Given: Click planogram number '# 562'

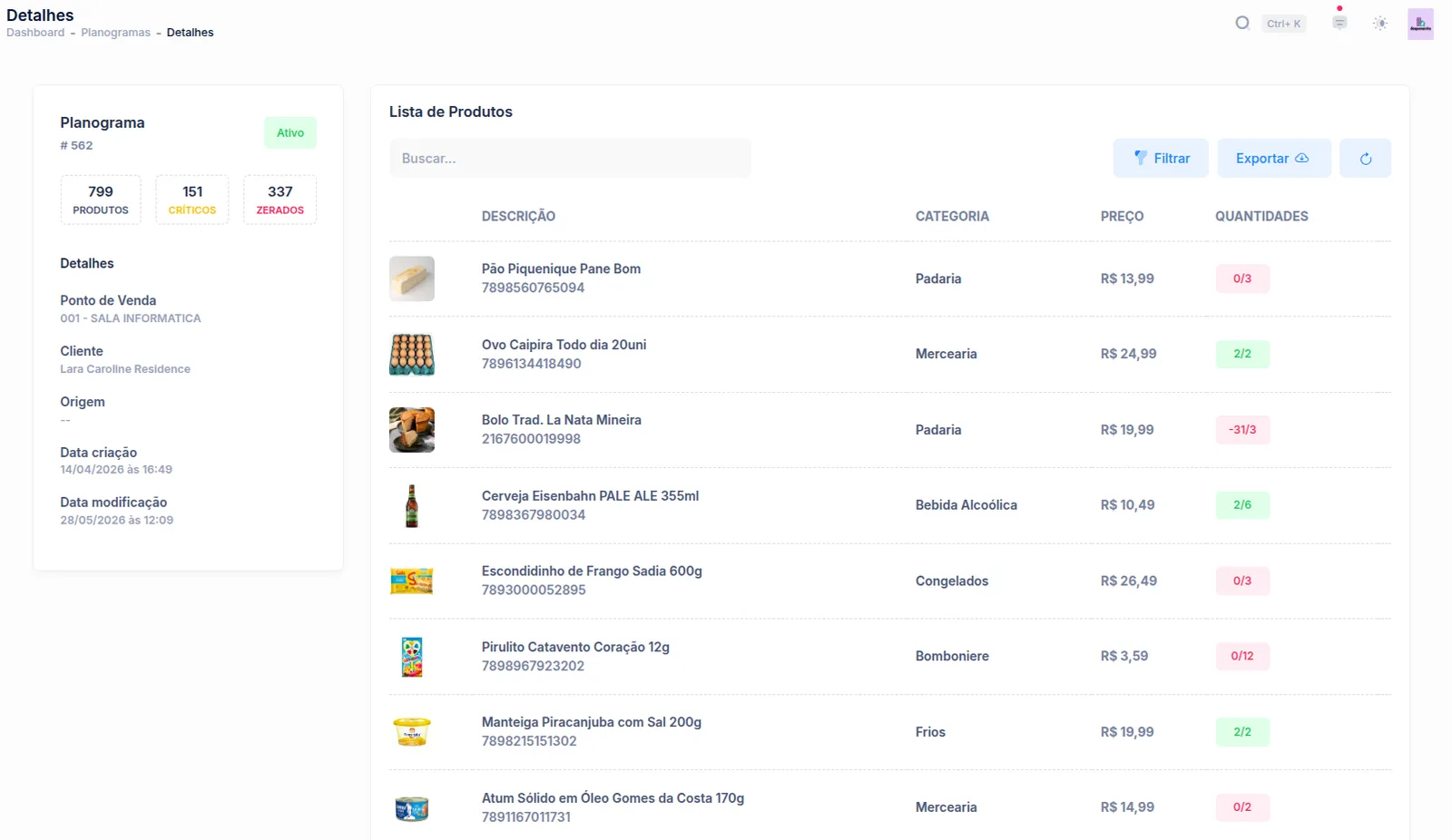Looking at the screenshot, I should (x=76, y=146).
